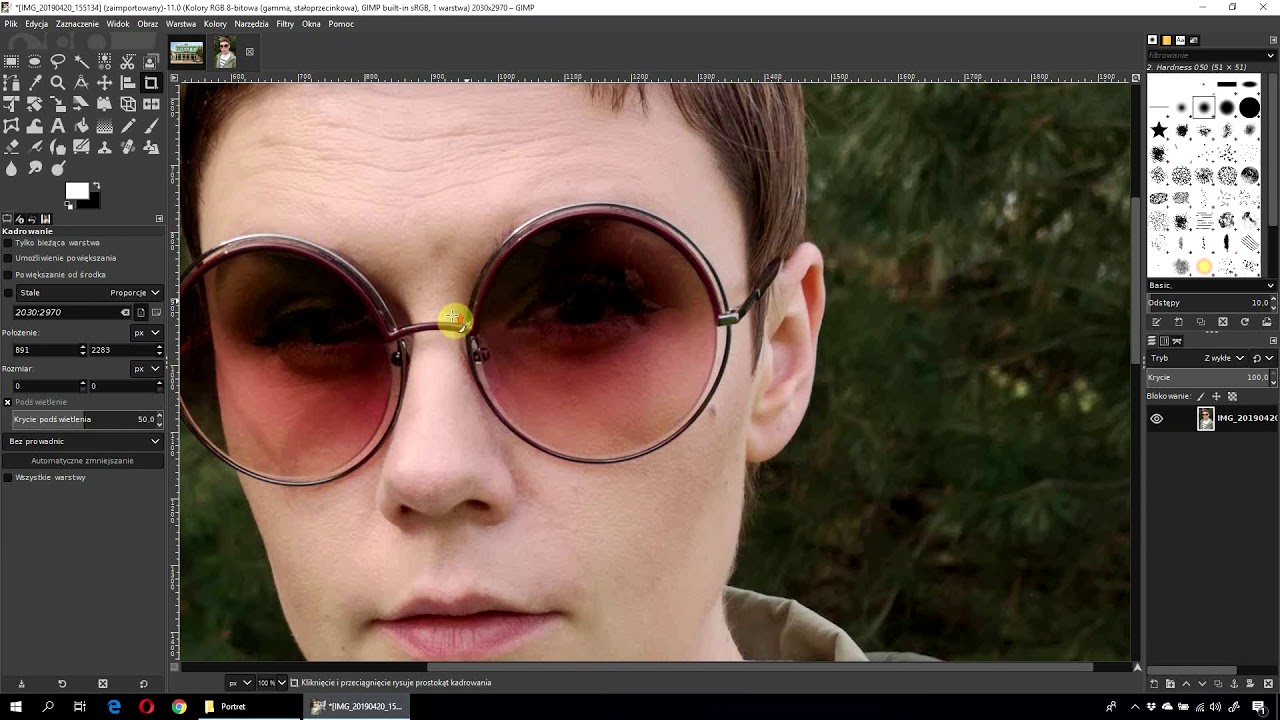This screenshot has width=1280, height=720.
Task: Click the IMG_20190420 layer thumbnail
Action: click(1206, 419)
